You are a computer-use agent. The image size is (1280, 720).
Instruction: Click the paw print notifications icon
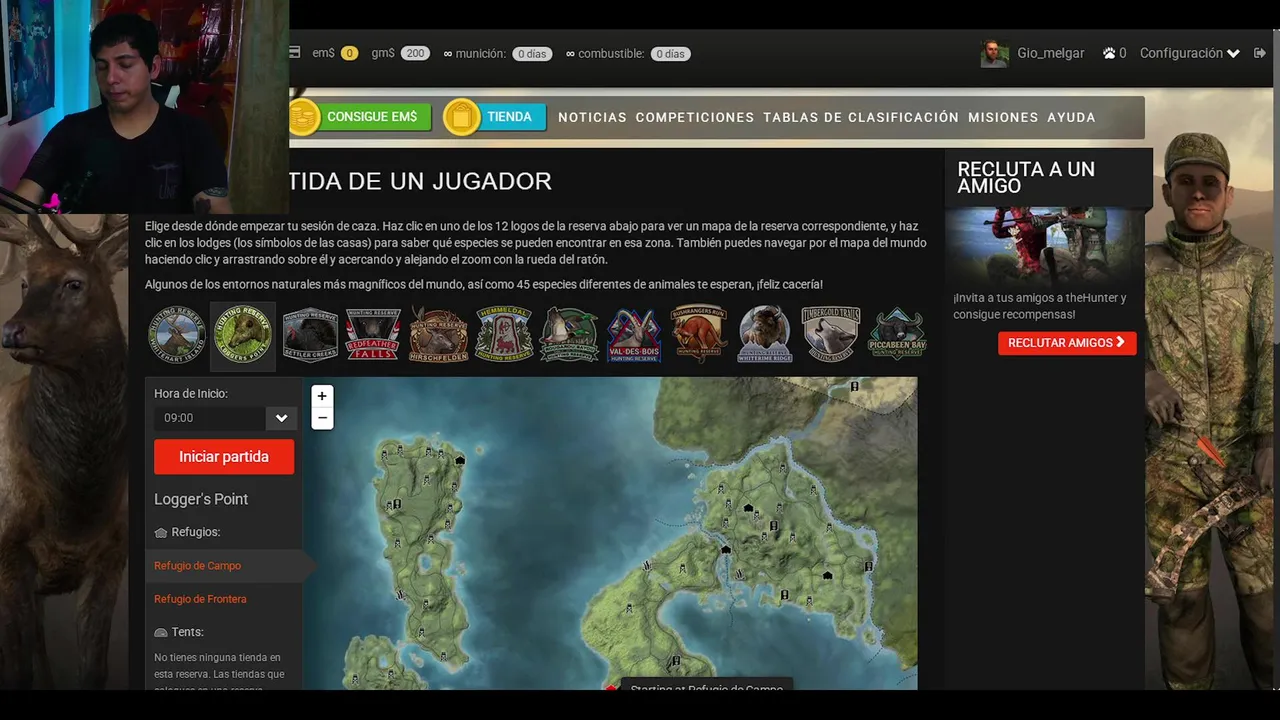coord(1109,53)
